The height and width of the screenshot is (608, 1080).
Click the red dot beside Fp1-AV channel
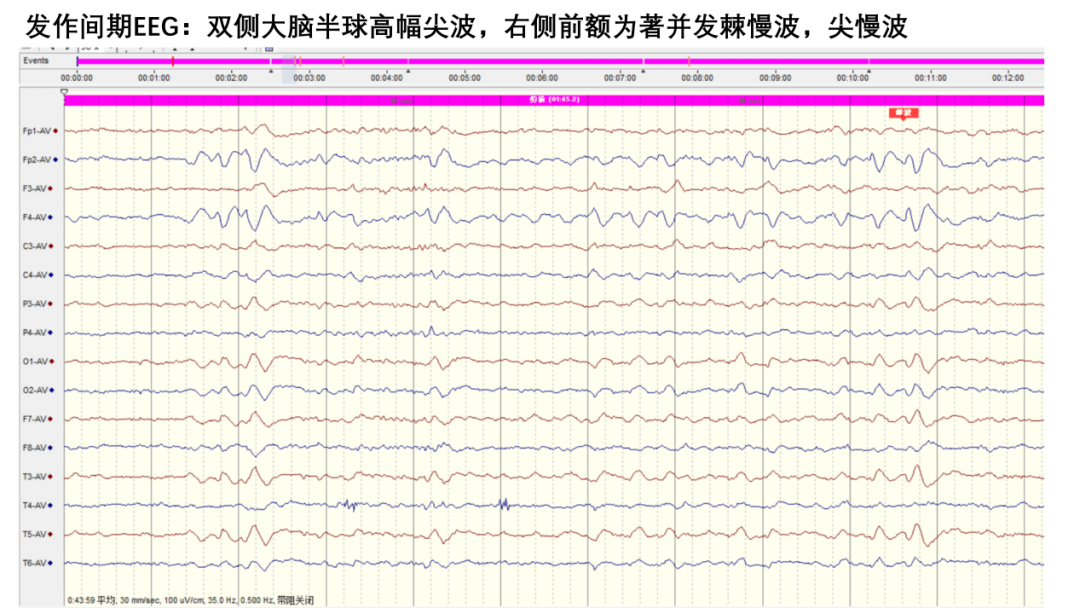pyautogui.click(x=56, y=131)
